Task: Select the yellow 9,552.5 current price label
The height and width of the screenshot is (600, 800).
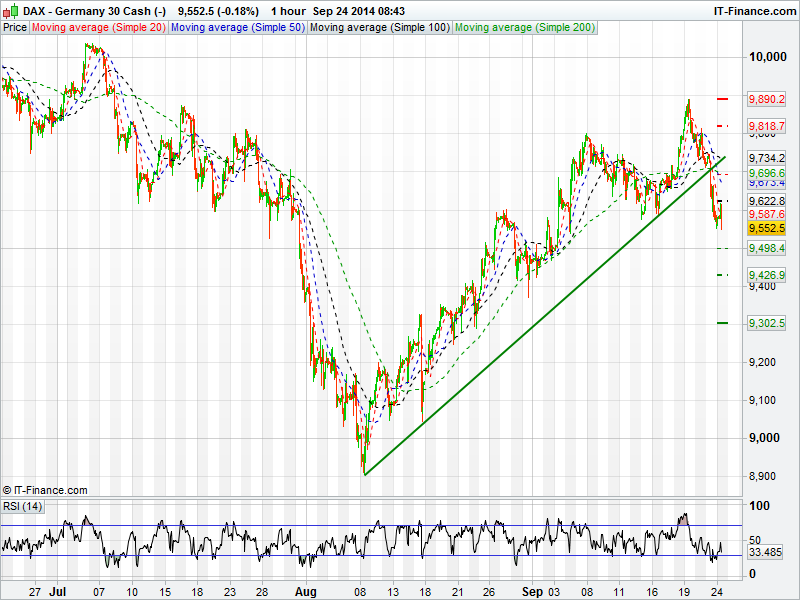Action: coord(766,228)
